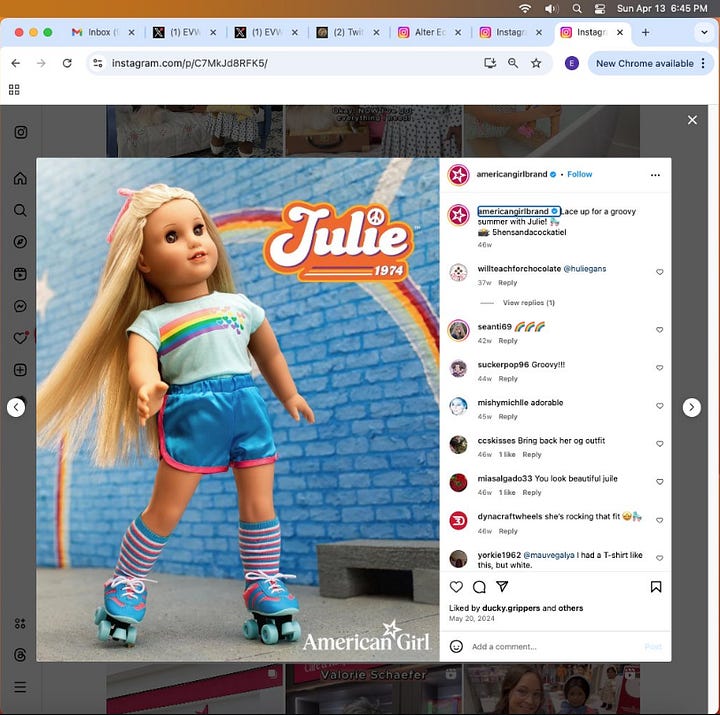Open a new browser tab
Image resolution: width=720 pixels, height=715 pixels.
coord(645,32)
